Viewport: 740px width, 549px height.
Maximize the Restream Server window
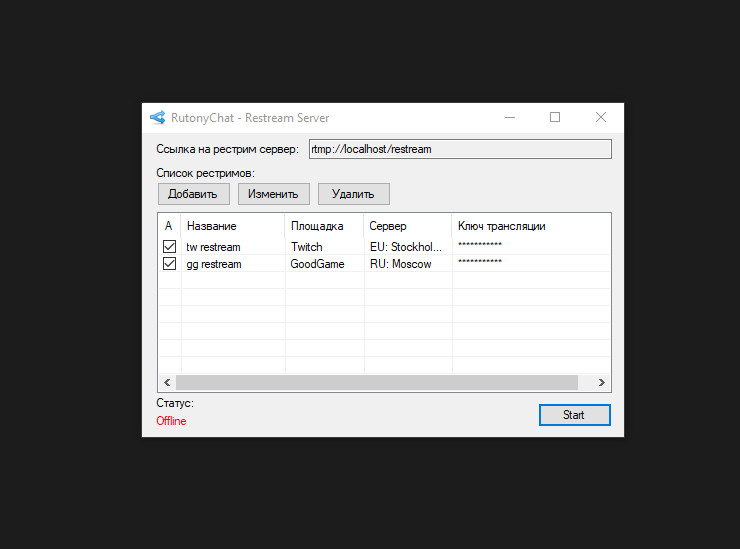[555, 117]
